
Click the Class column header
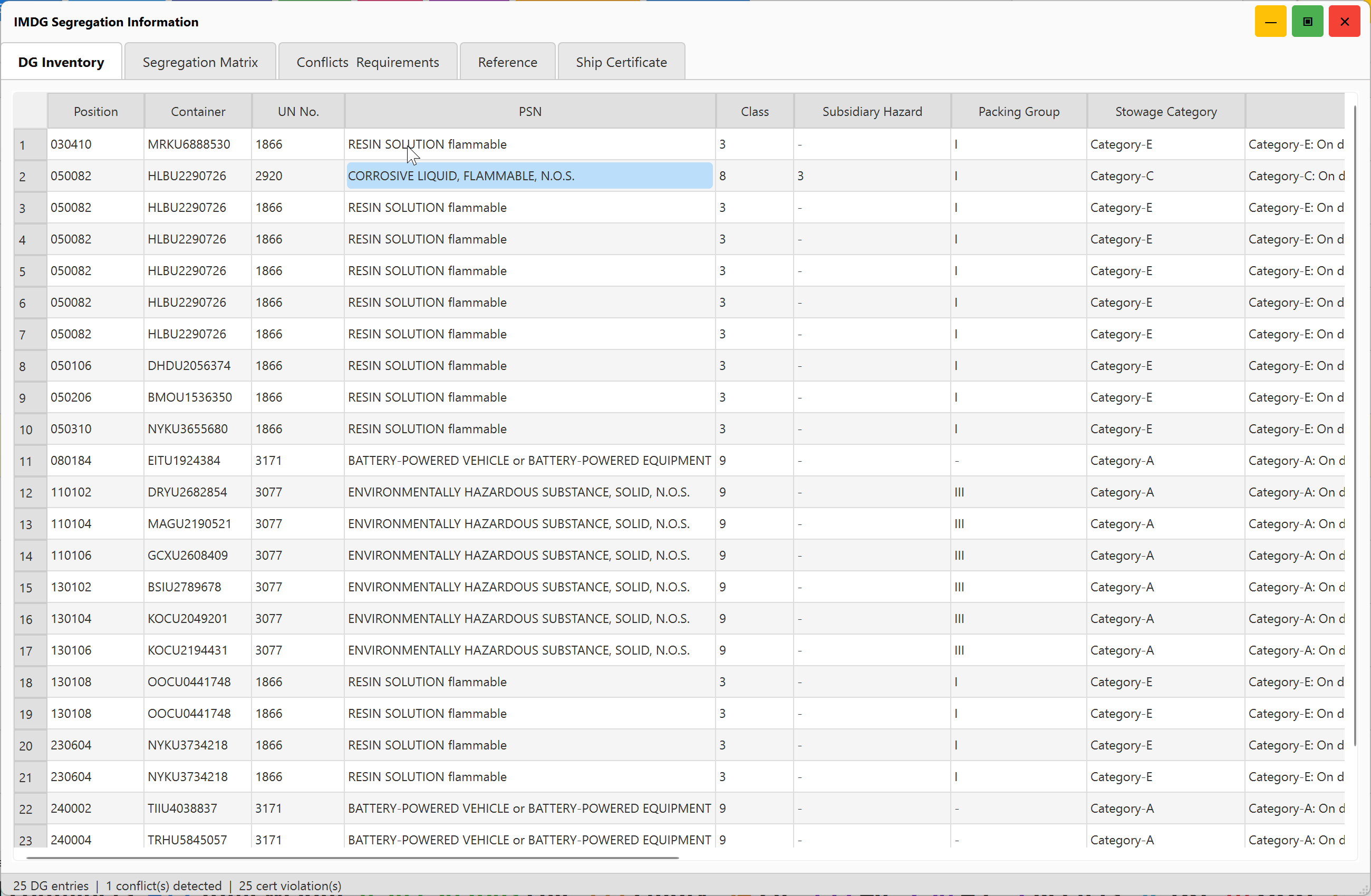[x=755, y=111]
